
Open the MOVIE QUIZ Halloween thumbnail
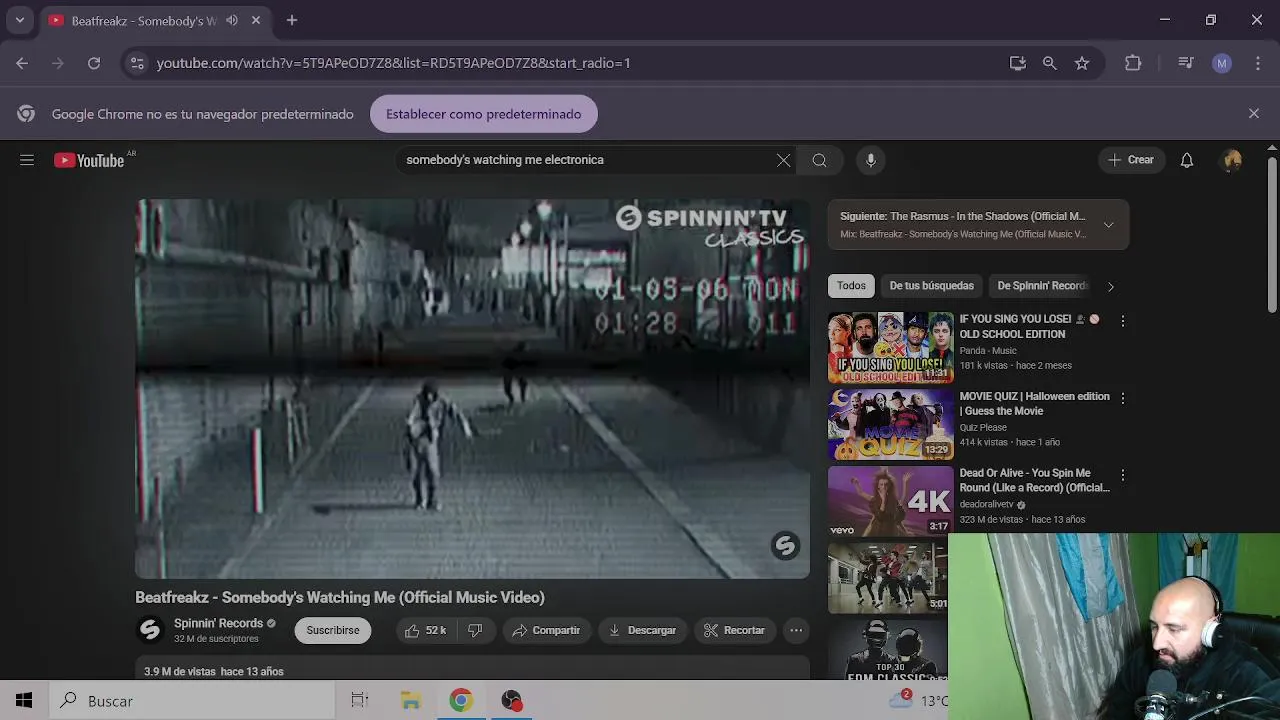[x=890, y=424]
